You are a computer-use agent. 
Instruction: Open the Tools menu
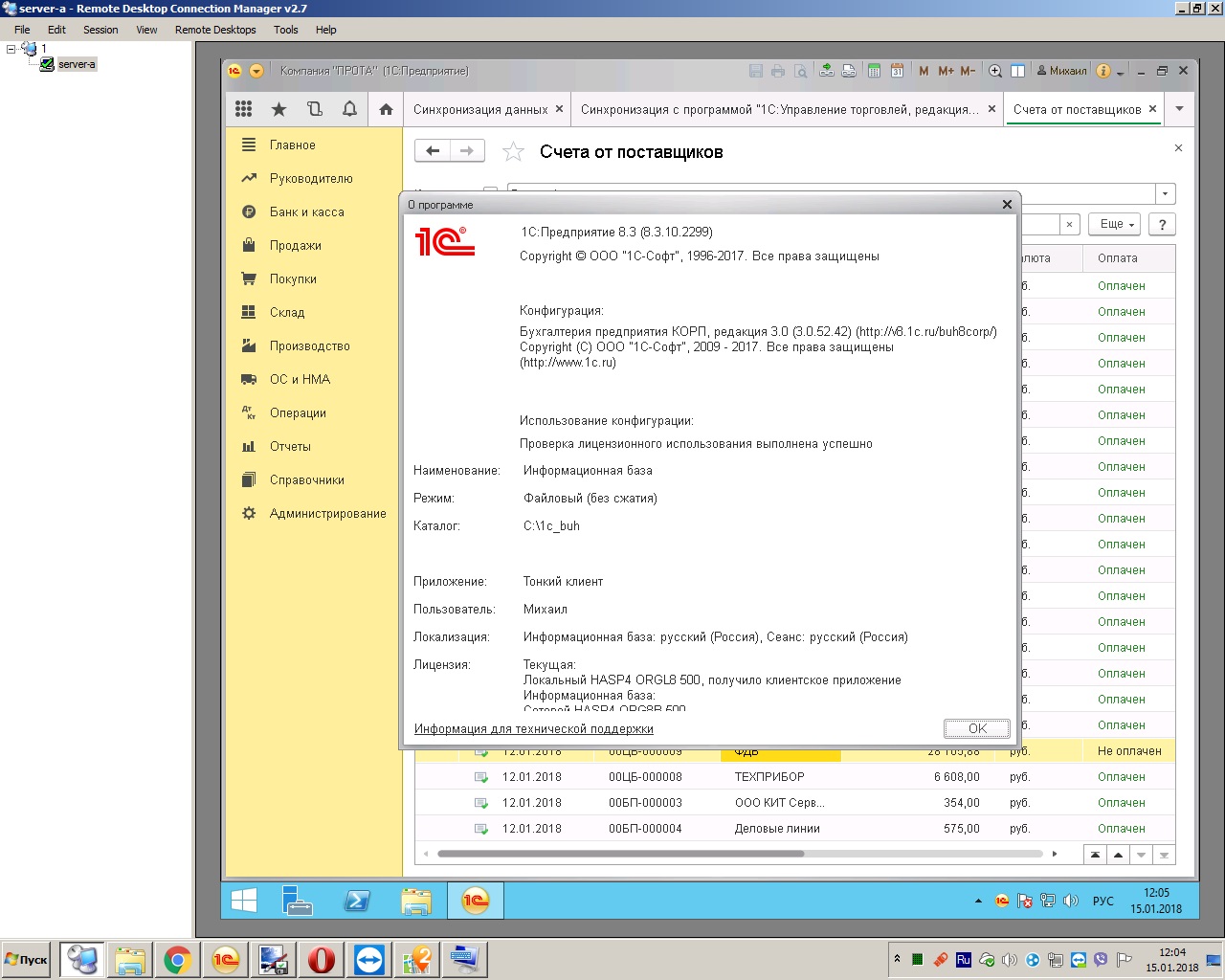coord(285,30)
